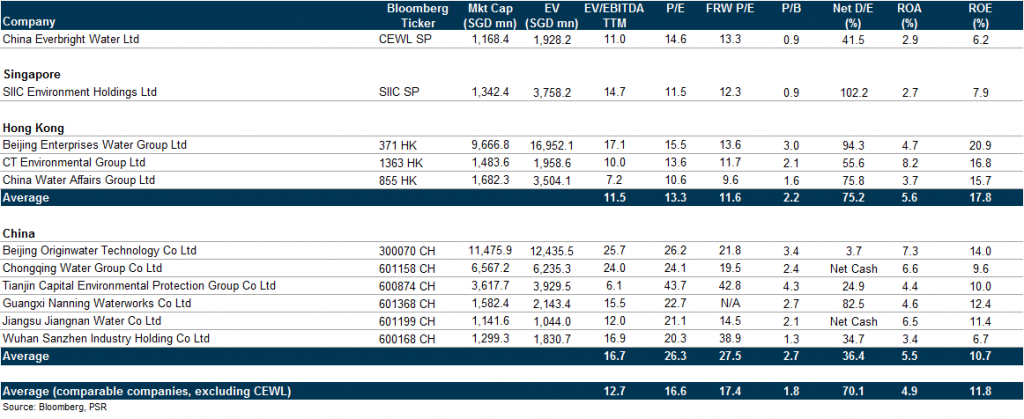This screenshot has width=1024, height=419.
Task: Click Beijing Enterprises Water Group Ltd
Action: (95, 145)
